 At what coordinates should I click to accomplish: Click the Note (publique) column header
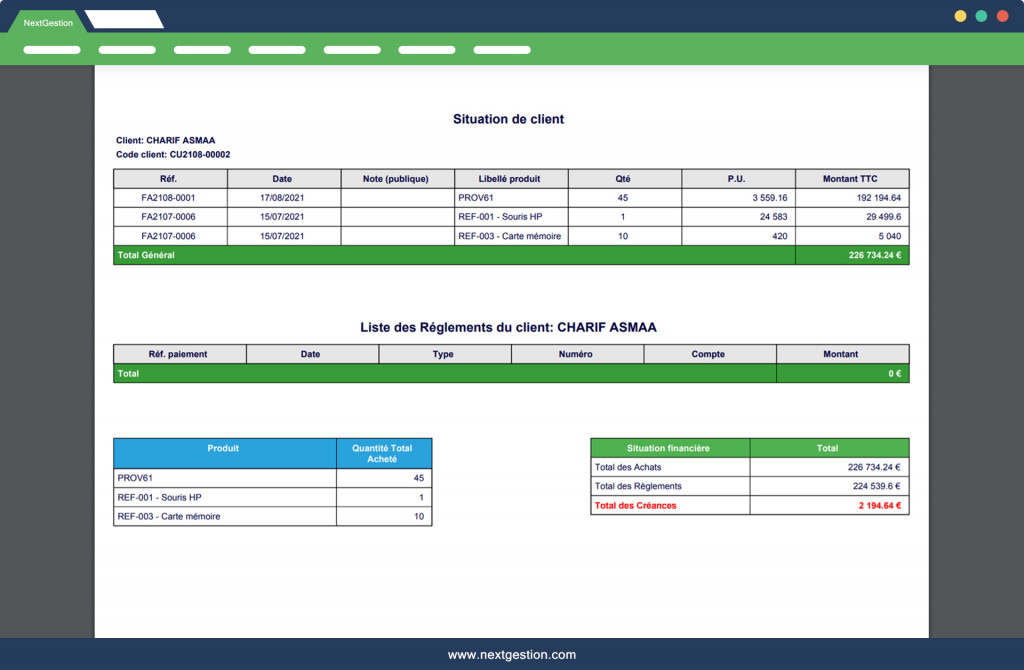point(398,179)
